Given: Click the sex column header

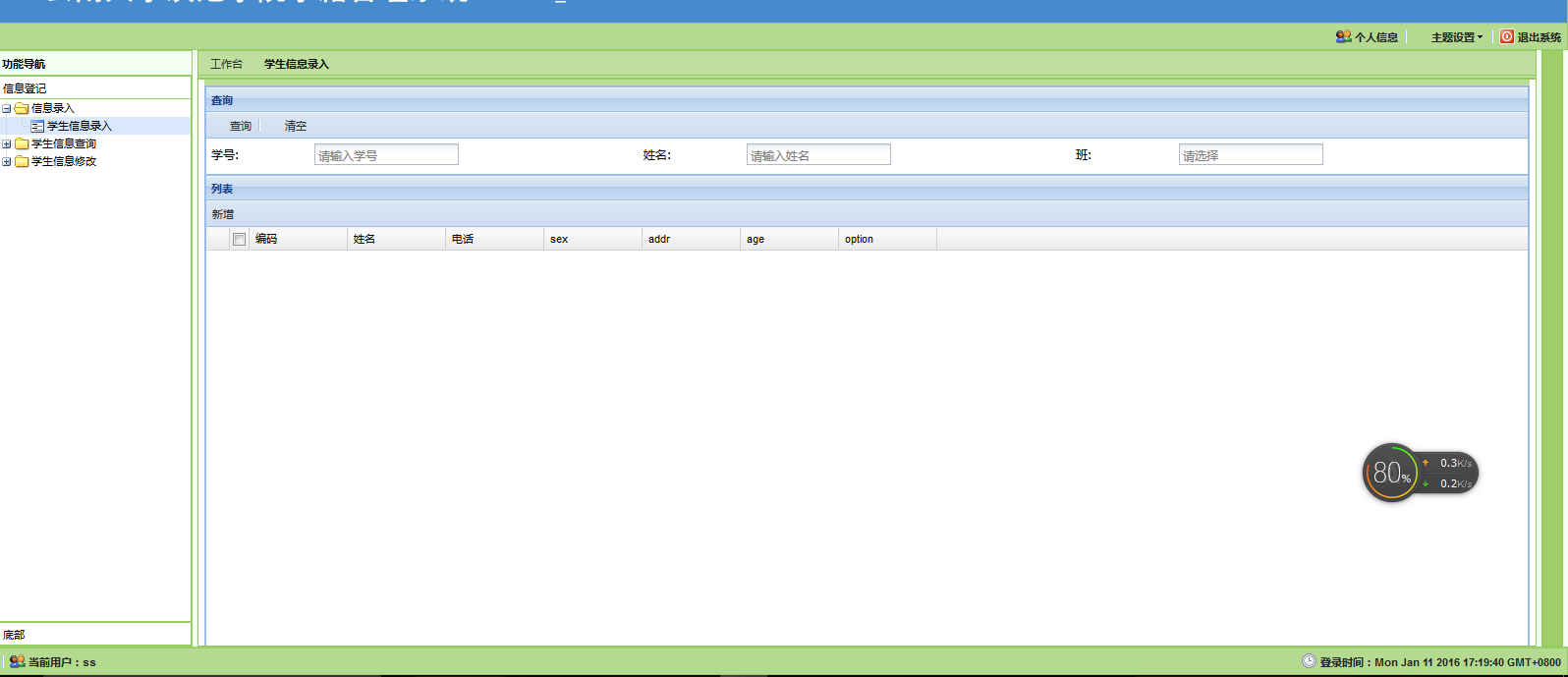Looking at the screenshot, I should tap(593, 239).
